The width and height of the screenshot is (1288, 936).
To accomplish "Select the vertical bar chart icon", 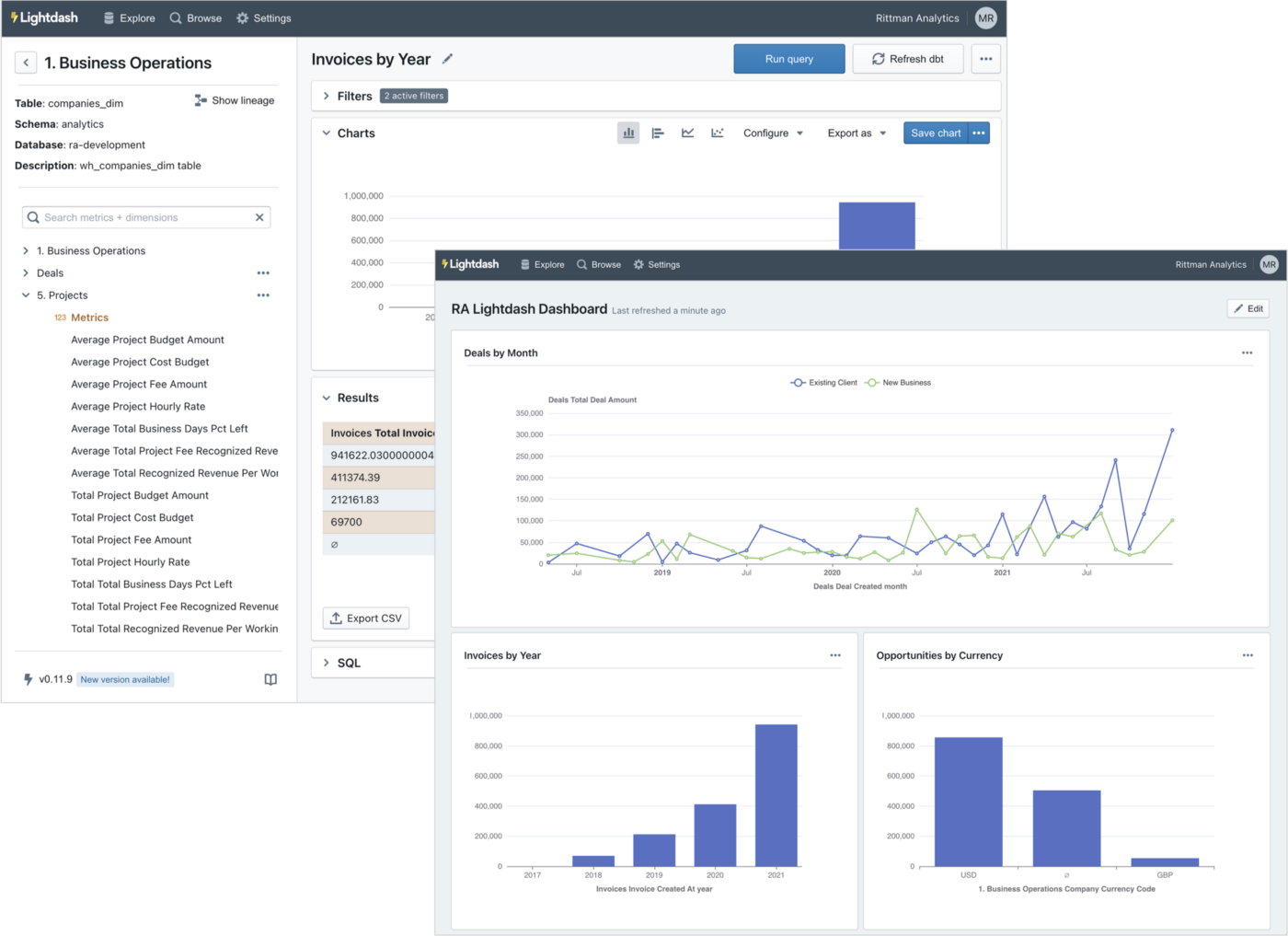I will pyautogui.click(x=628, y=133).
